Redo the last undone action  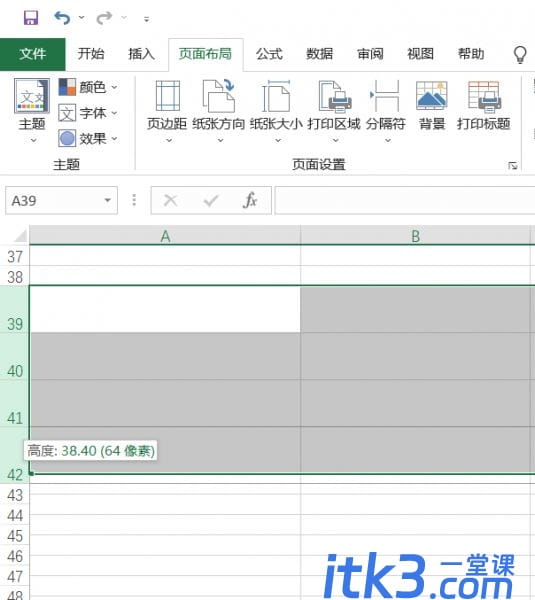click(x=104, y=18)
